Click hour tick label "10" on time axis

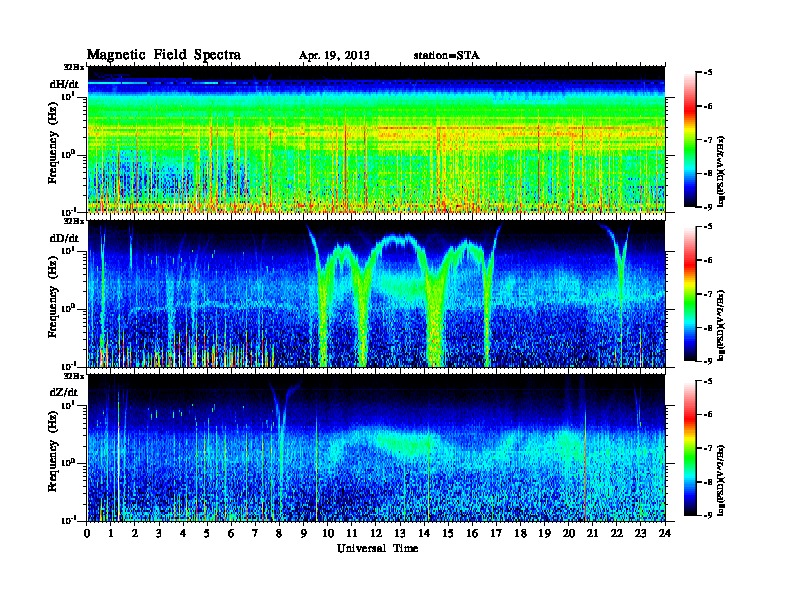tap(328, 533)
